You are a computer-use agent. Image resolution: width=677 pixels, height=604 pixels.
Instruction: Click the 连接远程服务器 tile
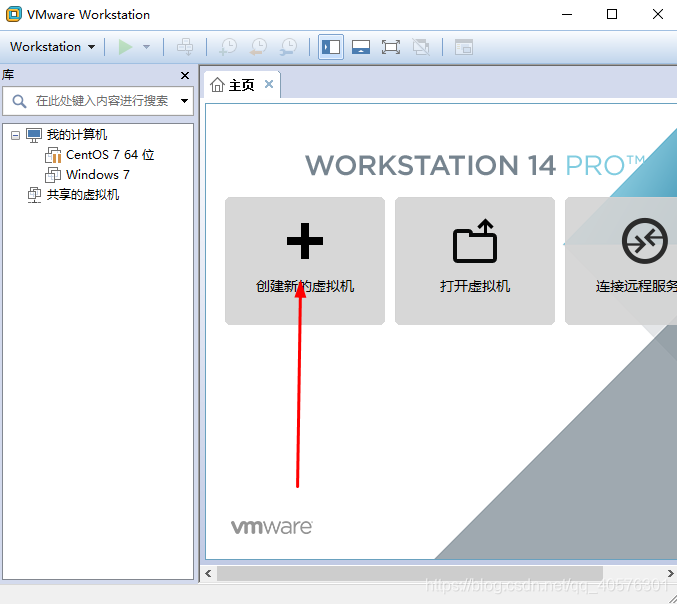pyautogui.click(x=621, y=261)
